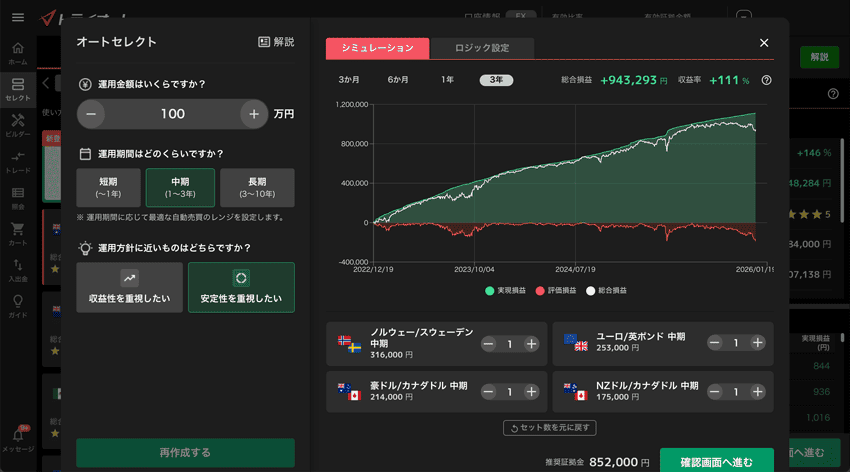Open the Builder tools icon

coord(18,126)
